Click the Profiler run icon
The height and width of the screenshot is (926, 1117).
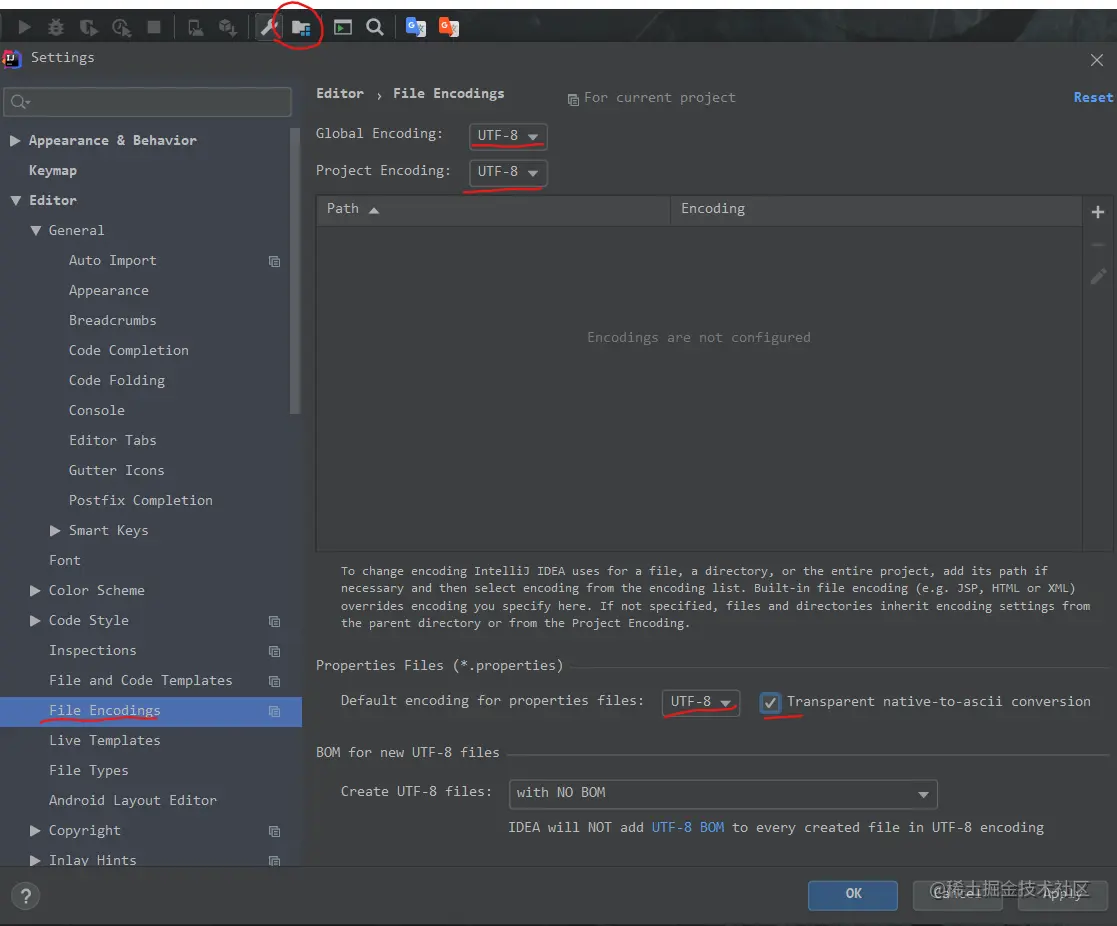coord(121,27)
